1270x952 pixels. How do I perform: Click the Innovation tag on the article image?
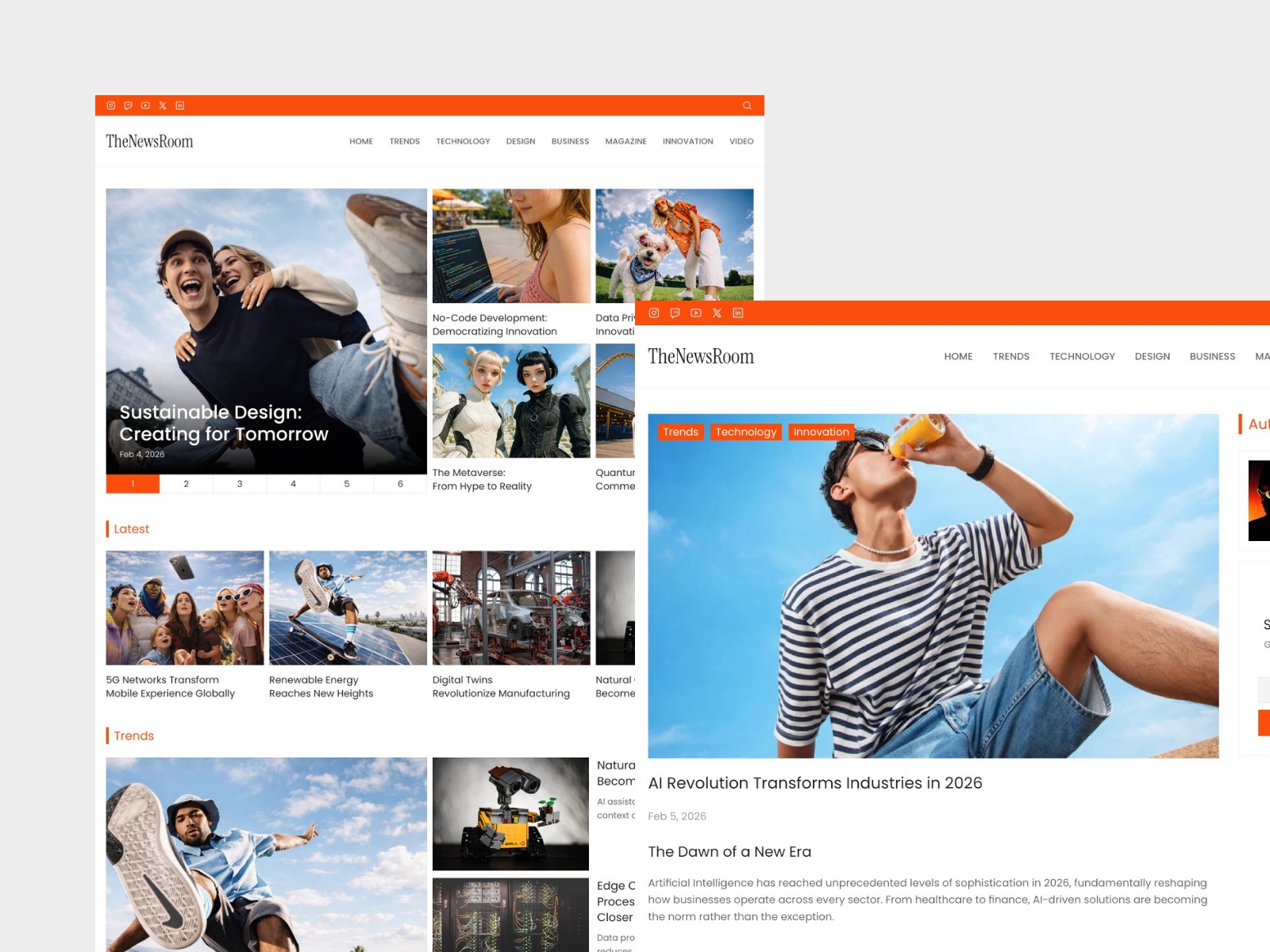point(821,432)
